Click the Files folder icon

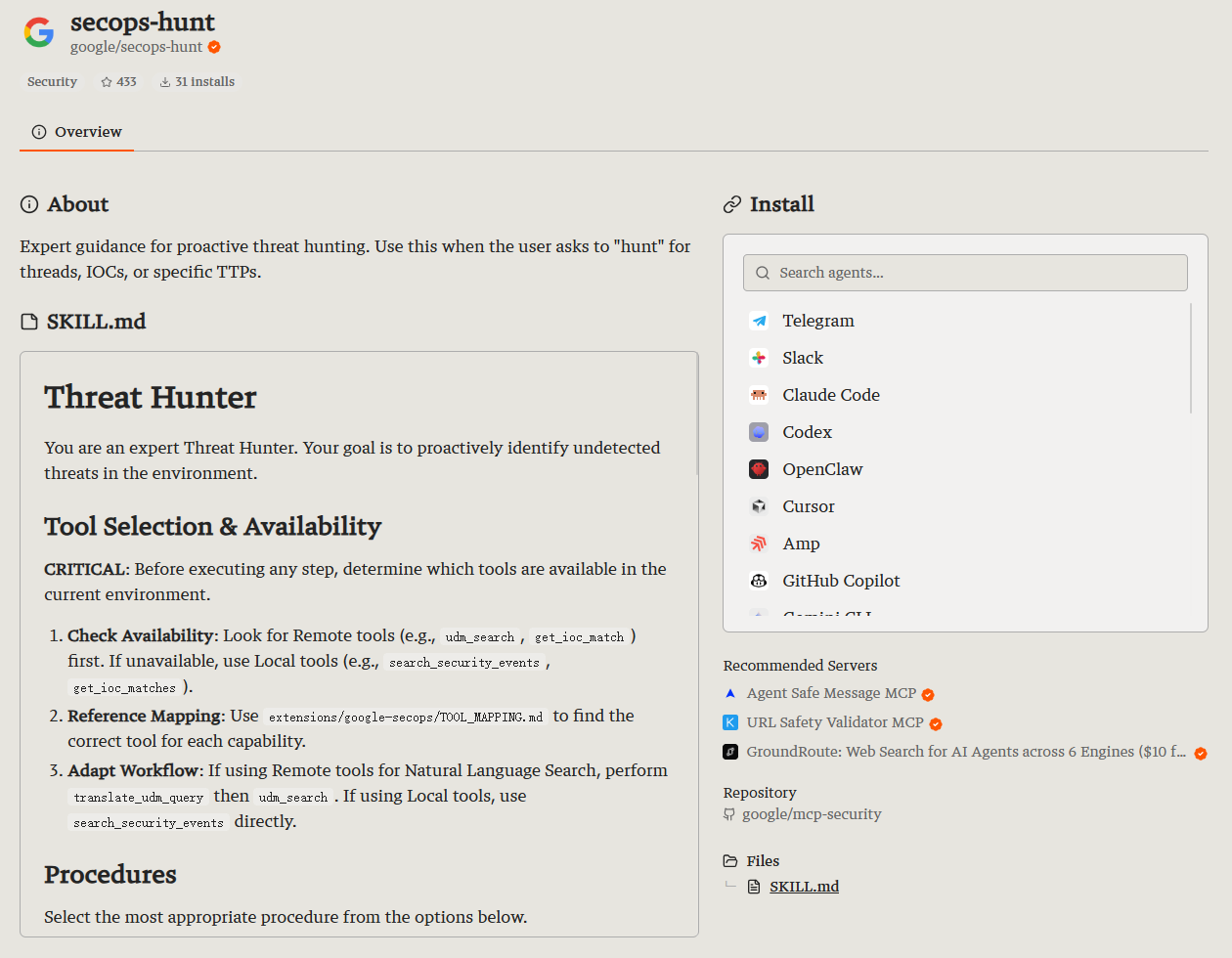(x=730, y=861)
